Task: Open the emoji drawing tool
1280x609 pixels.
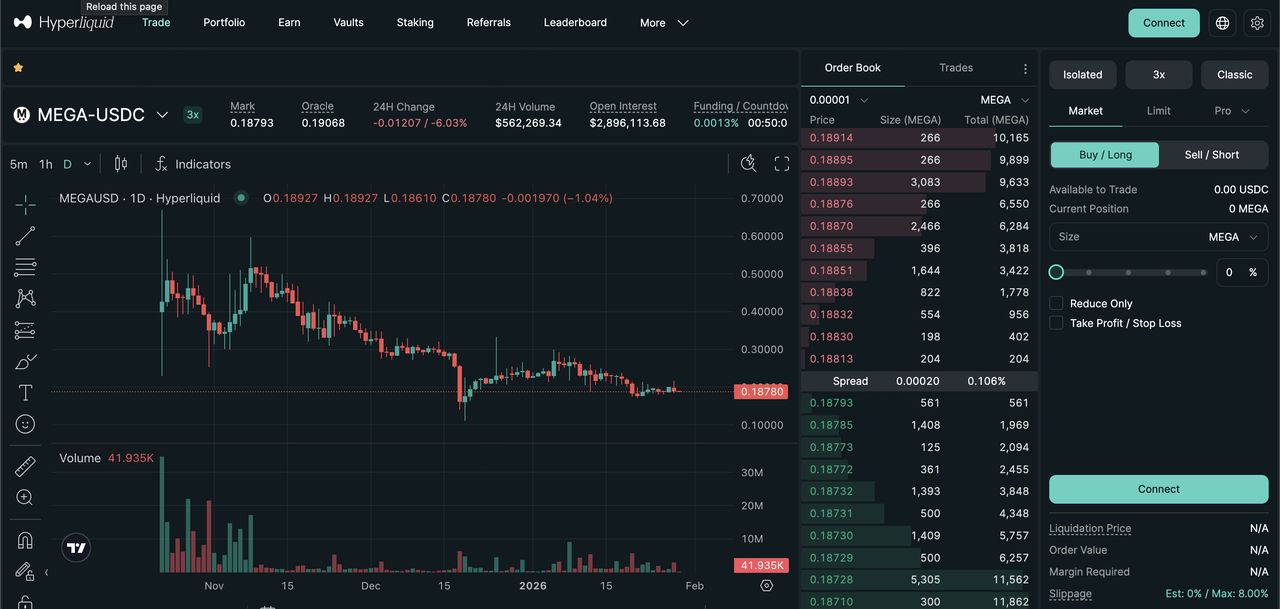Action: coord(25,423)
